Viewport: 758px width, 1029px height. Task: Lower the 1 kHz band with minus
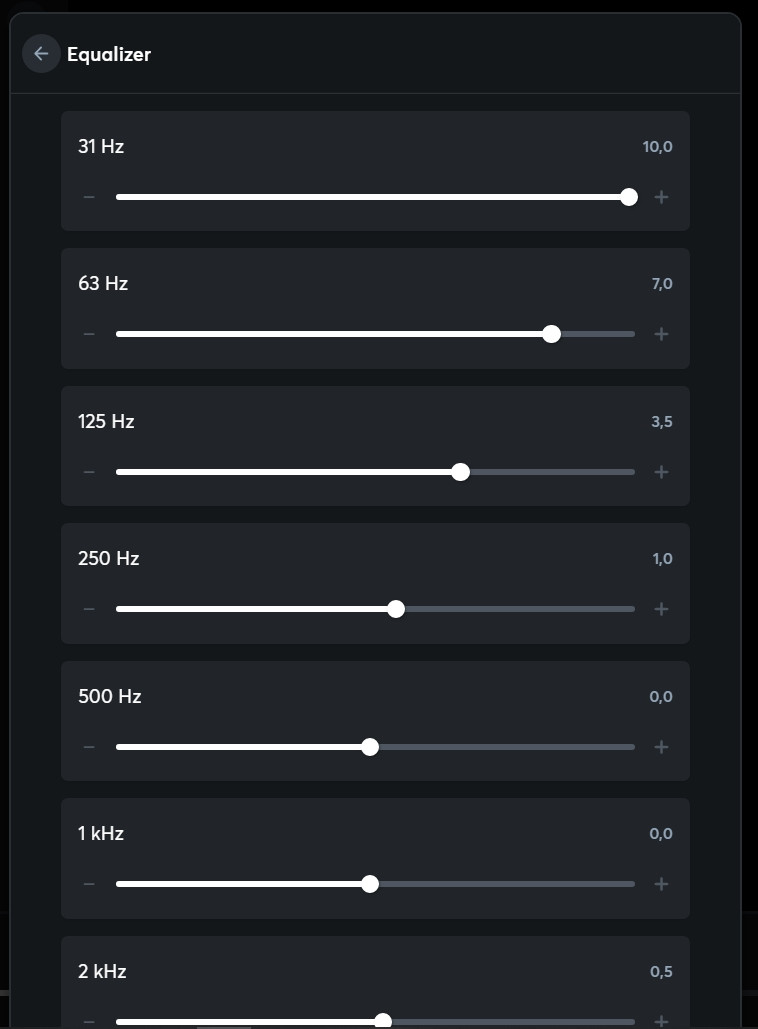pos(89,884)
